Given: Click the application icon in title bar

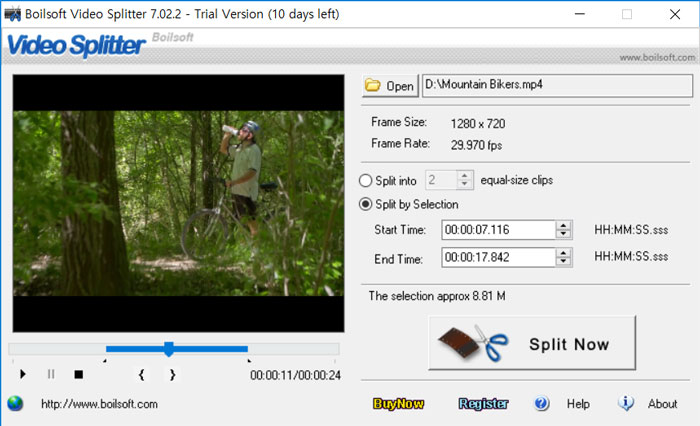Looking at the screenshot, I should [12, 14].
